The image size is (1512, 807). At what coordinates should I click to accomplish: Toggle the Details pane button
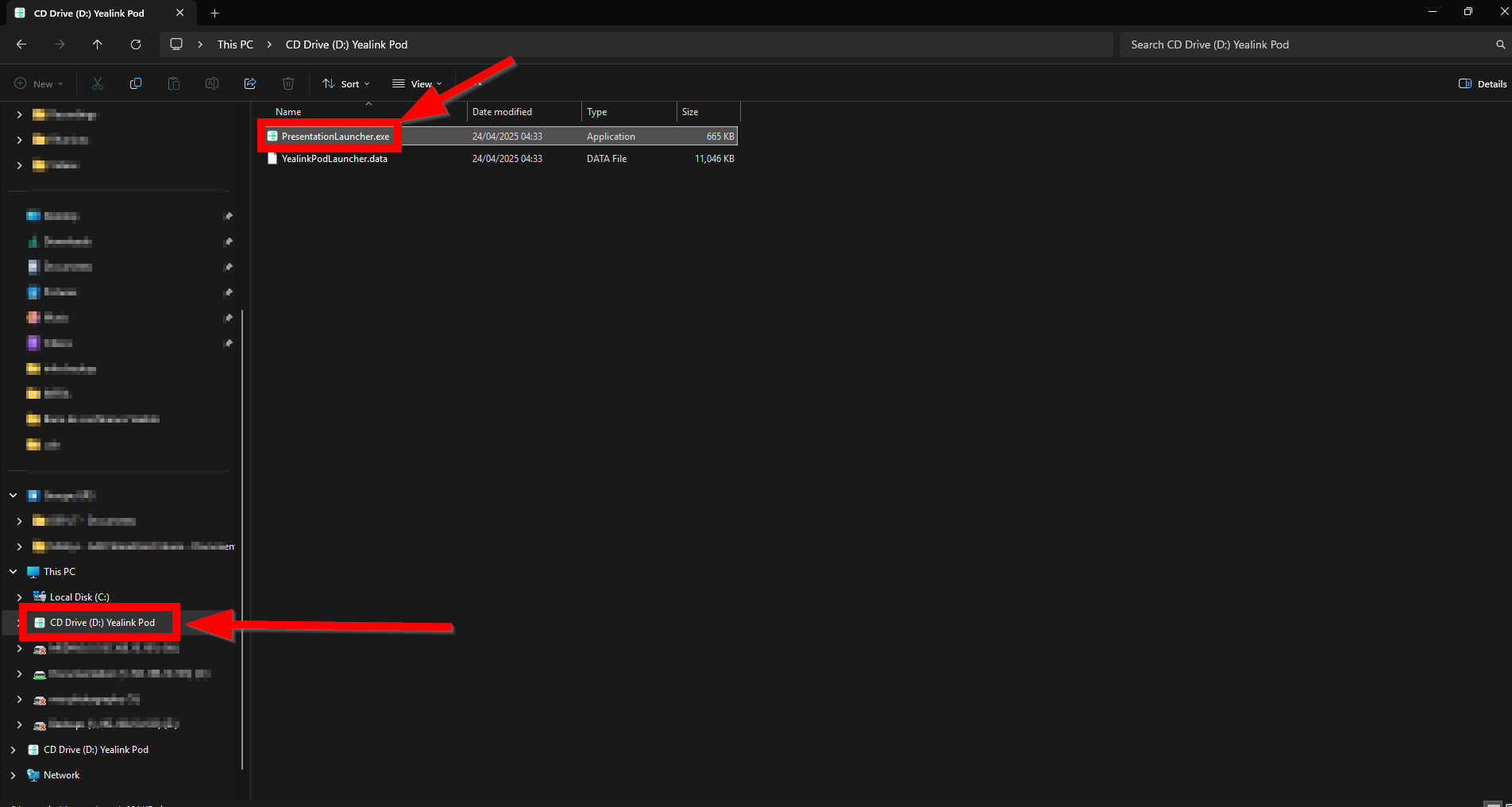[x=1482, y=83]
